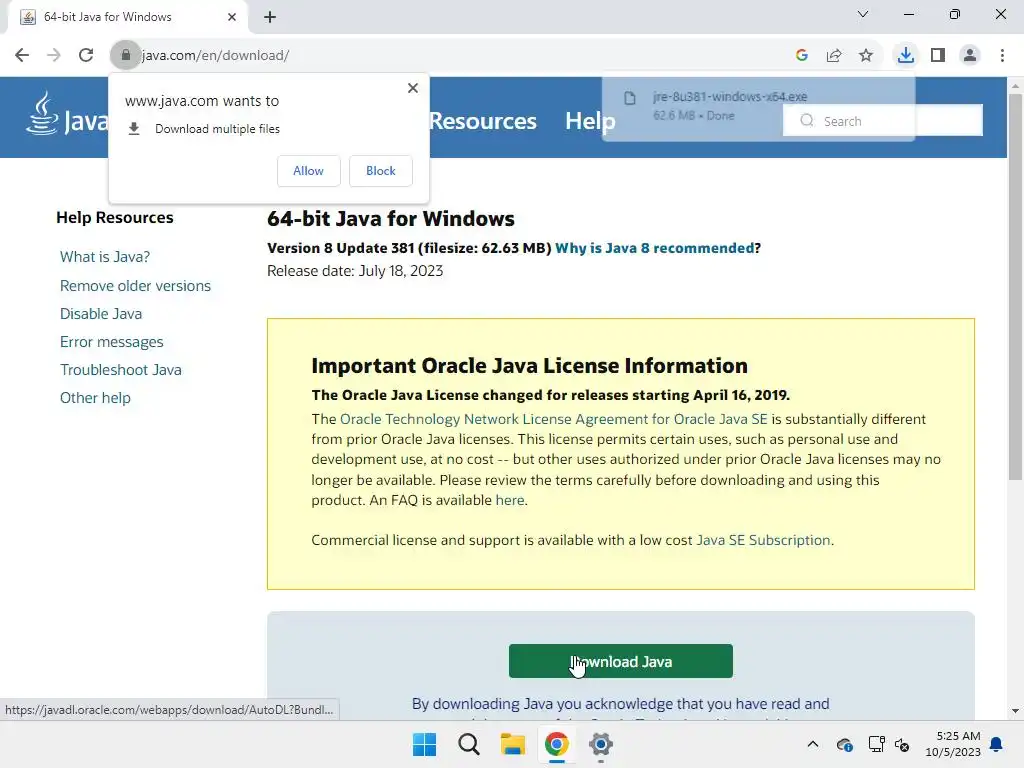Viewport: 1024px width, 768px height.
Task: Open Windows taskbar Search
Action: click(x=469, y=744)
